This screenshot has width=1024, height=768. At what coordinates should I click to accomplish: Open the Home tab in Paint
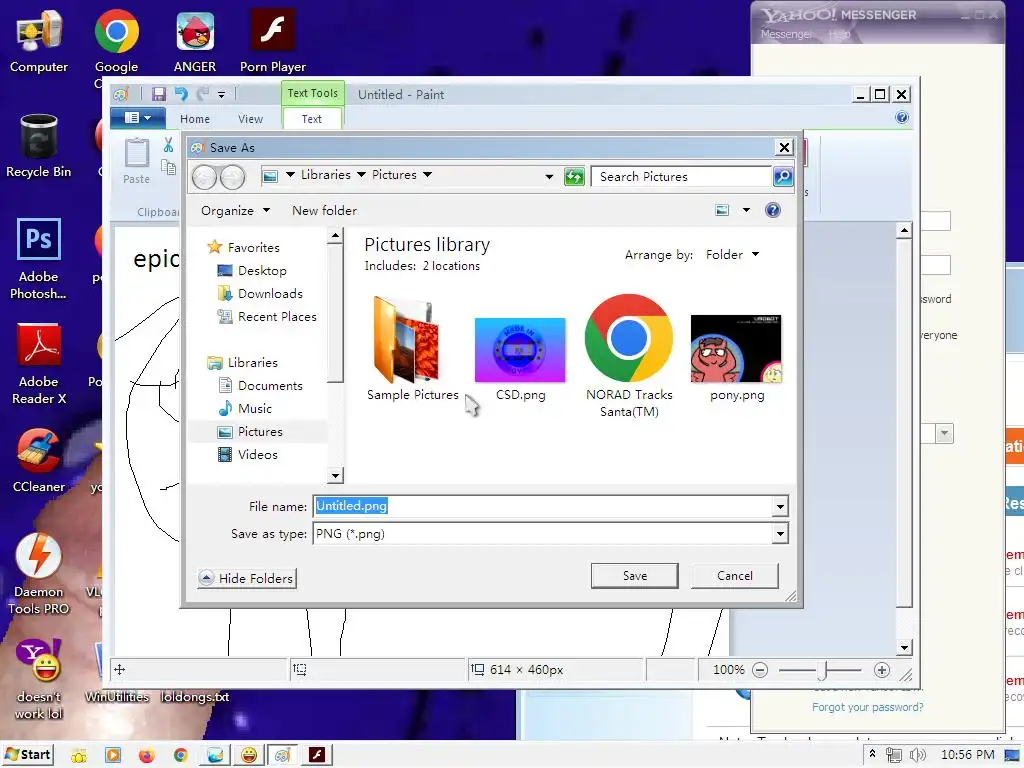(195, 119)
